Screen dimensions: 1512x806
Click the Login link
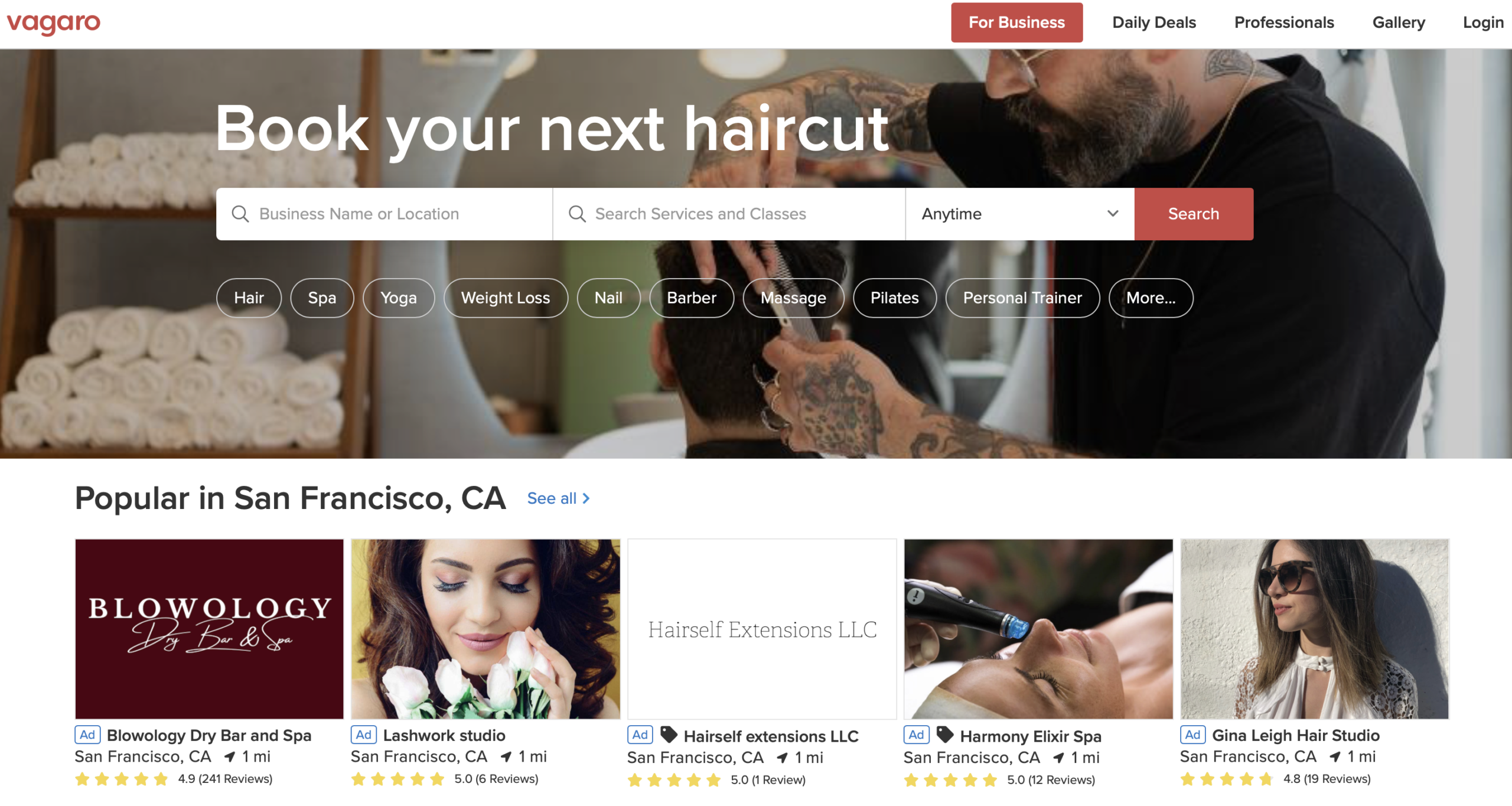1483,22
